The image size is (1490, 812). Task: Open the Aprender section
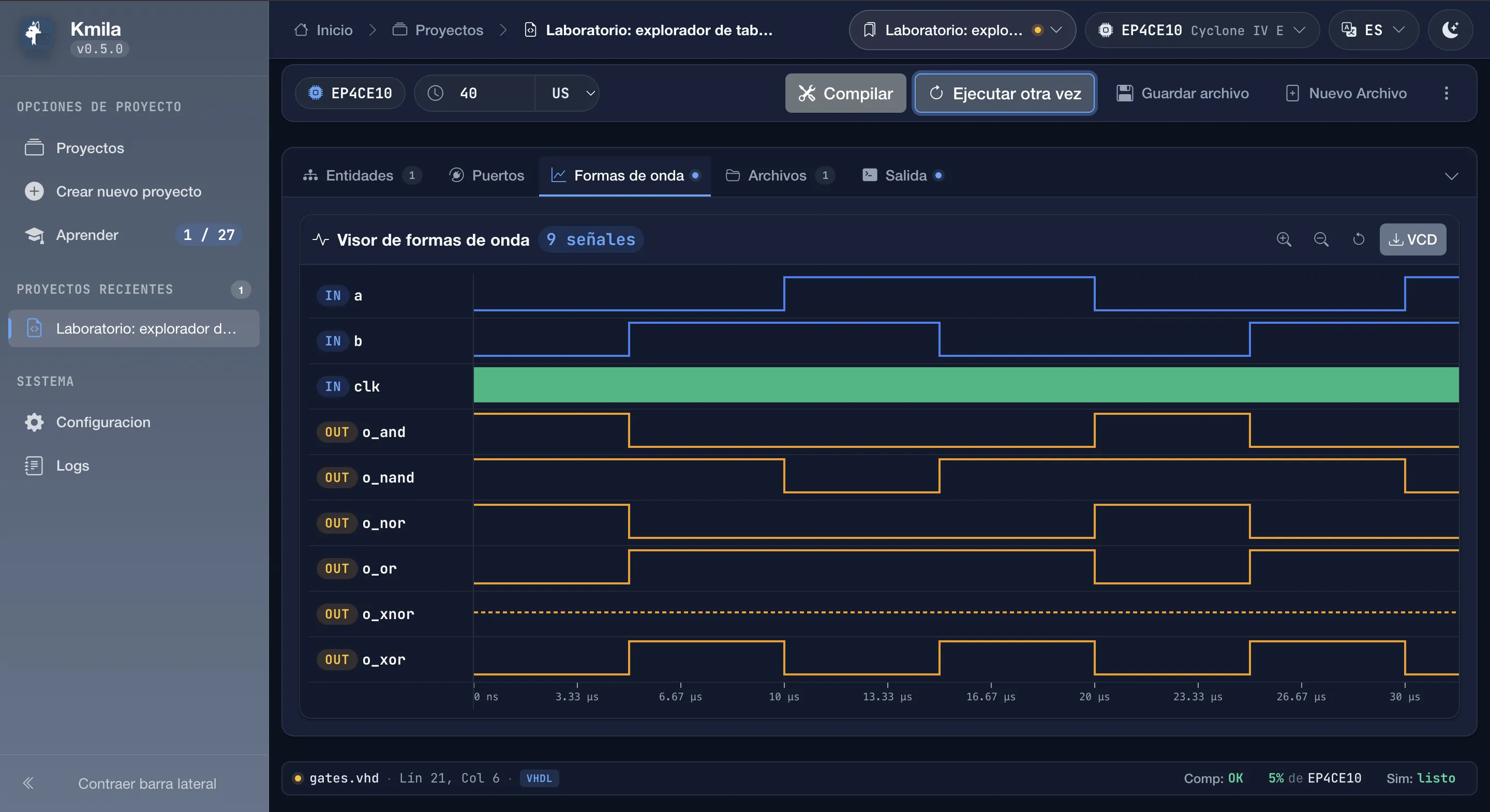click(134, 235)
